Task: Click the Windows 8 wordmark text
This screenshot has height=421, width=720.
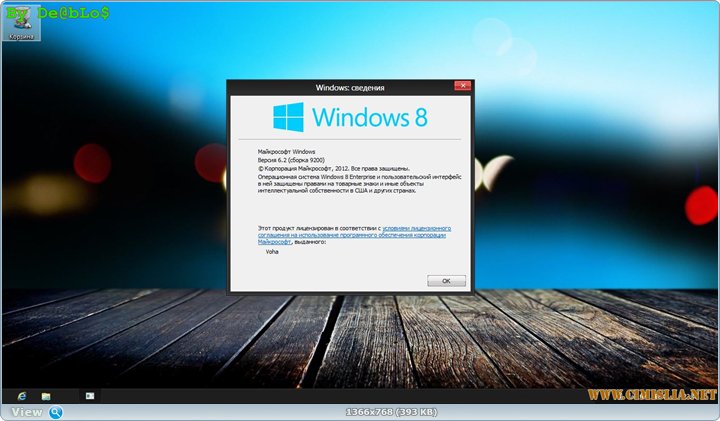Action: click(x=369, y=117)
